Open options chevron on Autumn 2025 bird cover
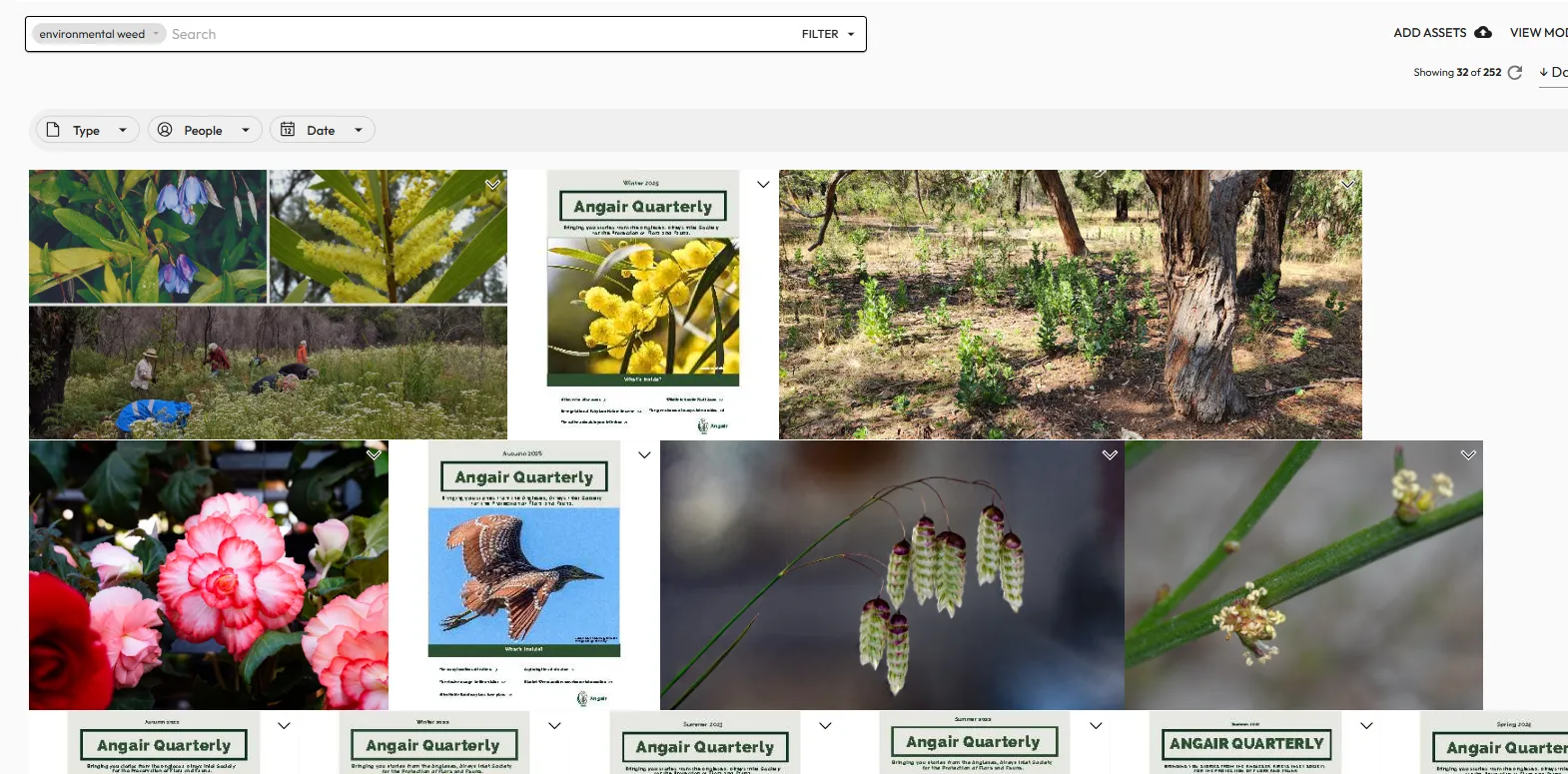This screenshot has width=1568, height=774. click(x=644, y=455)
